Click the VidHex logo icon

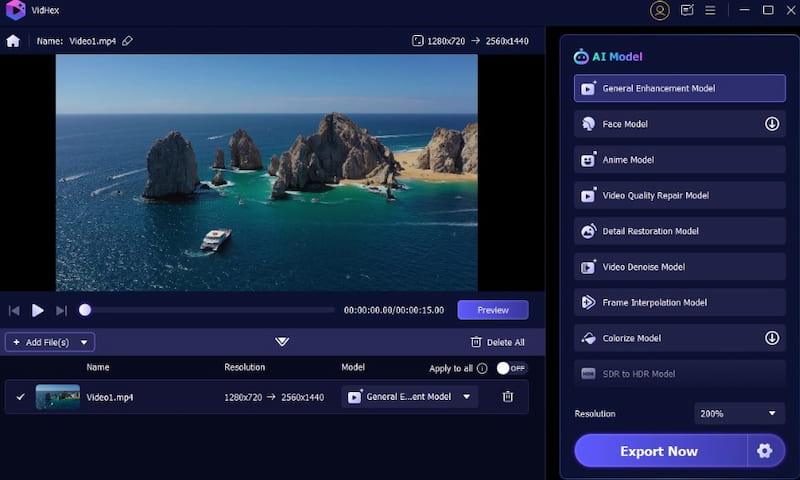pyautogui.click(x=16, y=10)
